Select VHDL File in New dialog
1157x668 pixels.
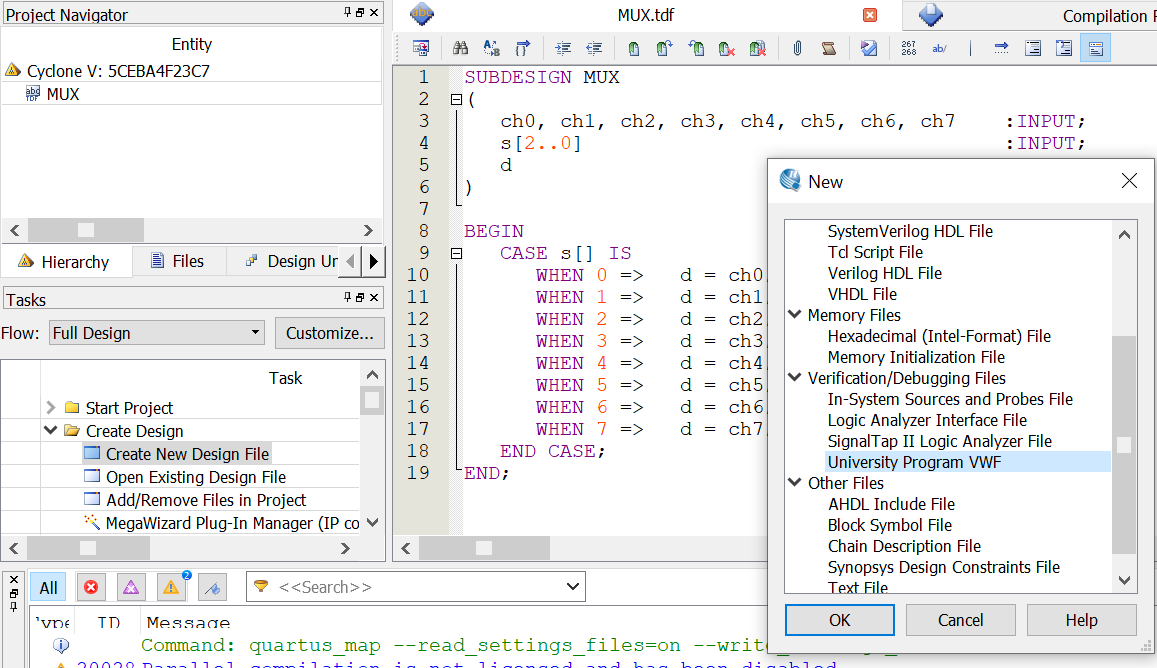point(862,294)
